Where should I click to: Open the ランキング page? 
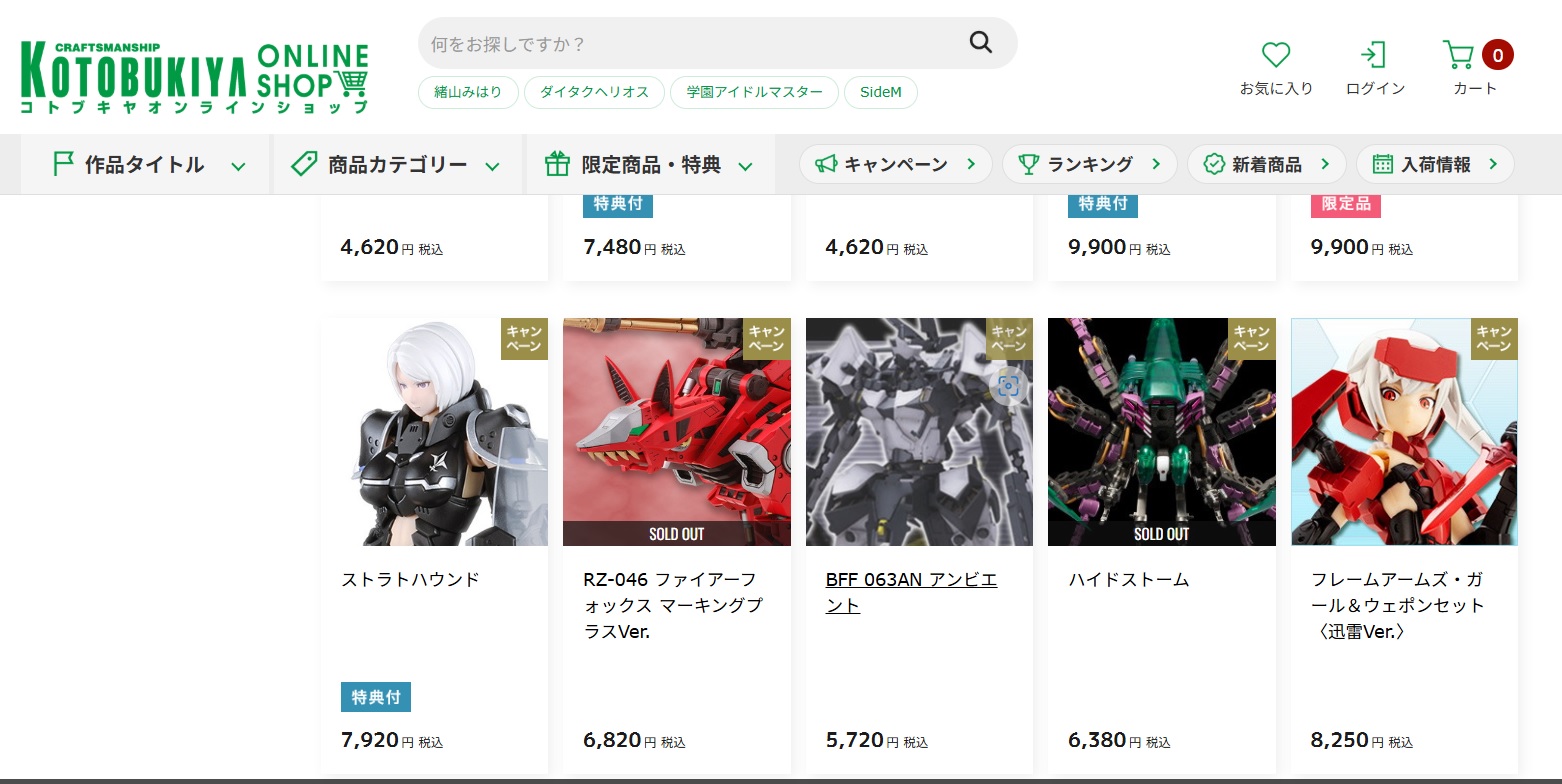1090,164
